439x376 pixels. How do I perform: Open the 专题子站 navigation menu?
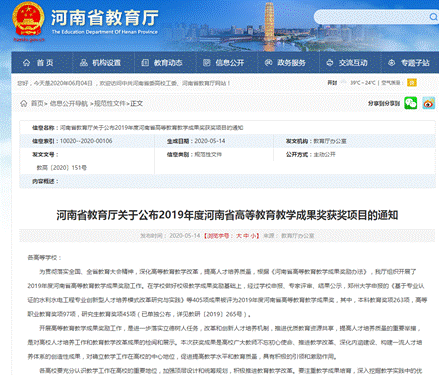pos(409,63)
